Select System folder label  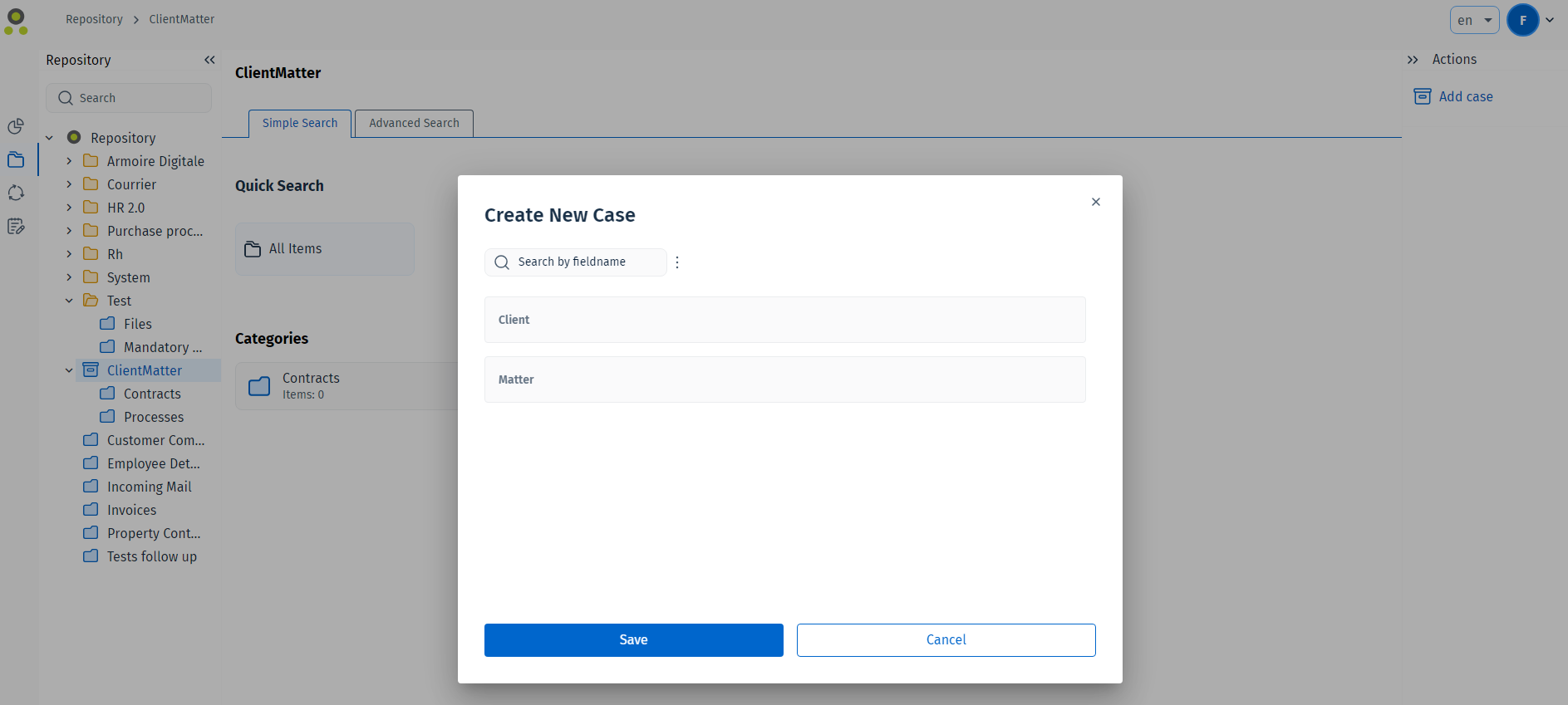[129, 277]
